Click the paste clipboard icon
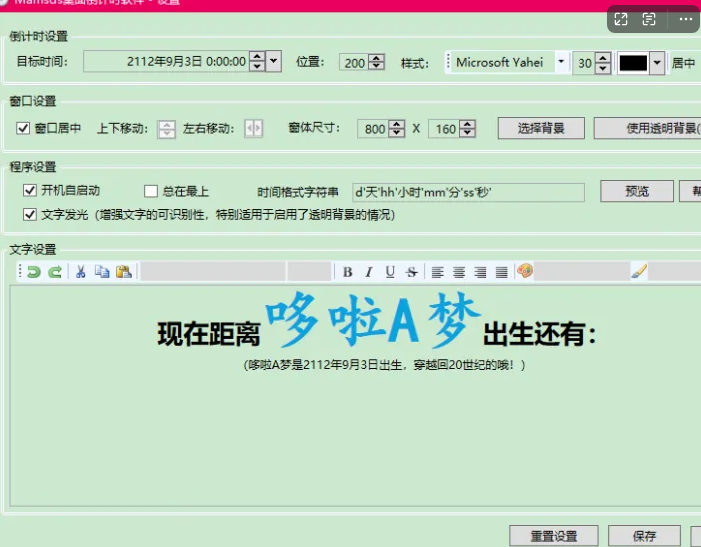The height and width of the screenshot is (547, 701). coord(123,272)
